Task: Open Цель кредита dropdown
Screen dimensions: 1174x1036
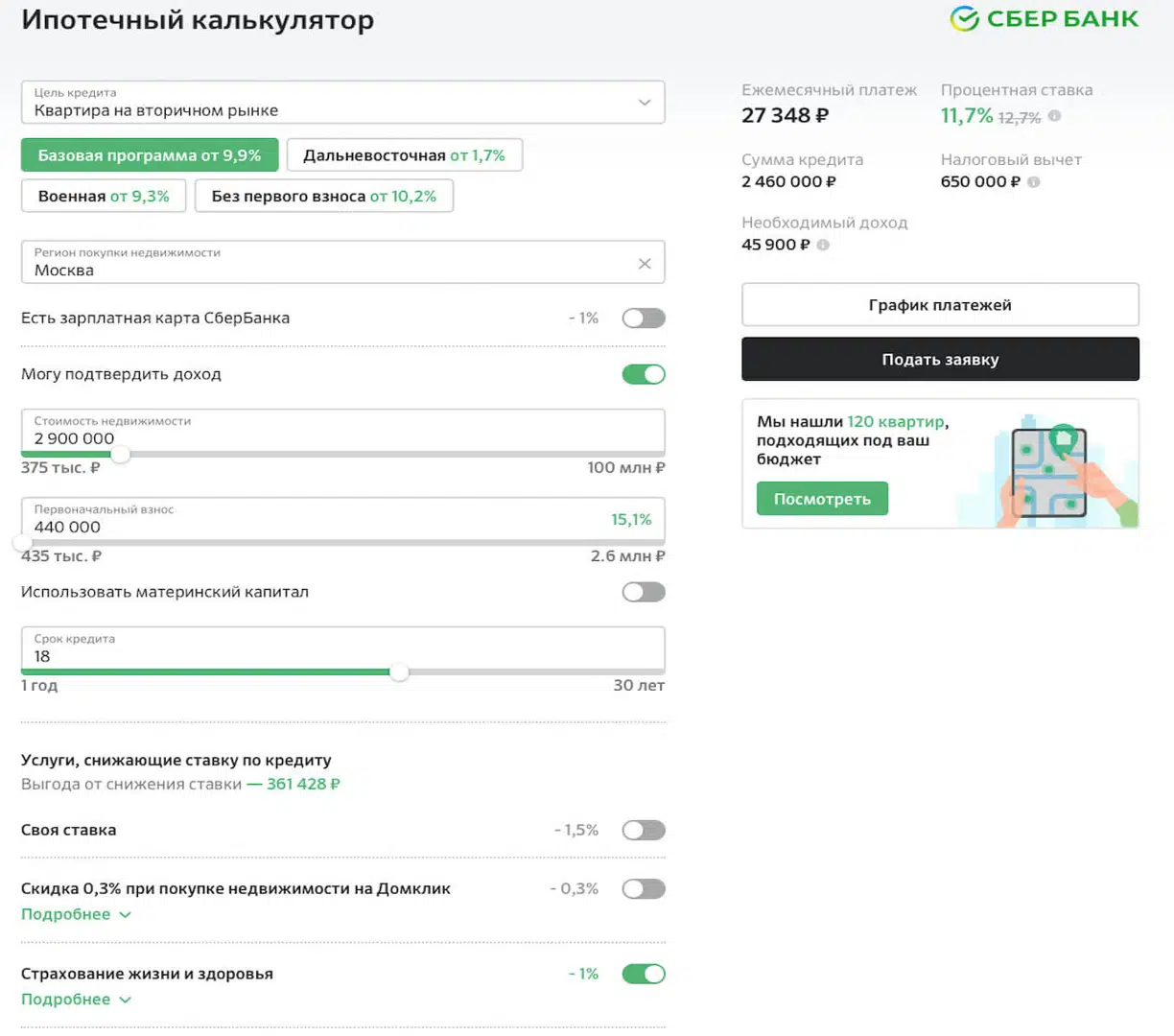Action: (342, 102)
